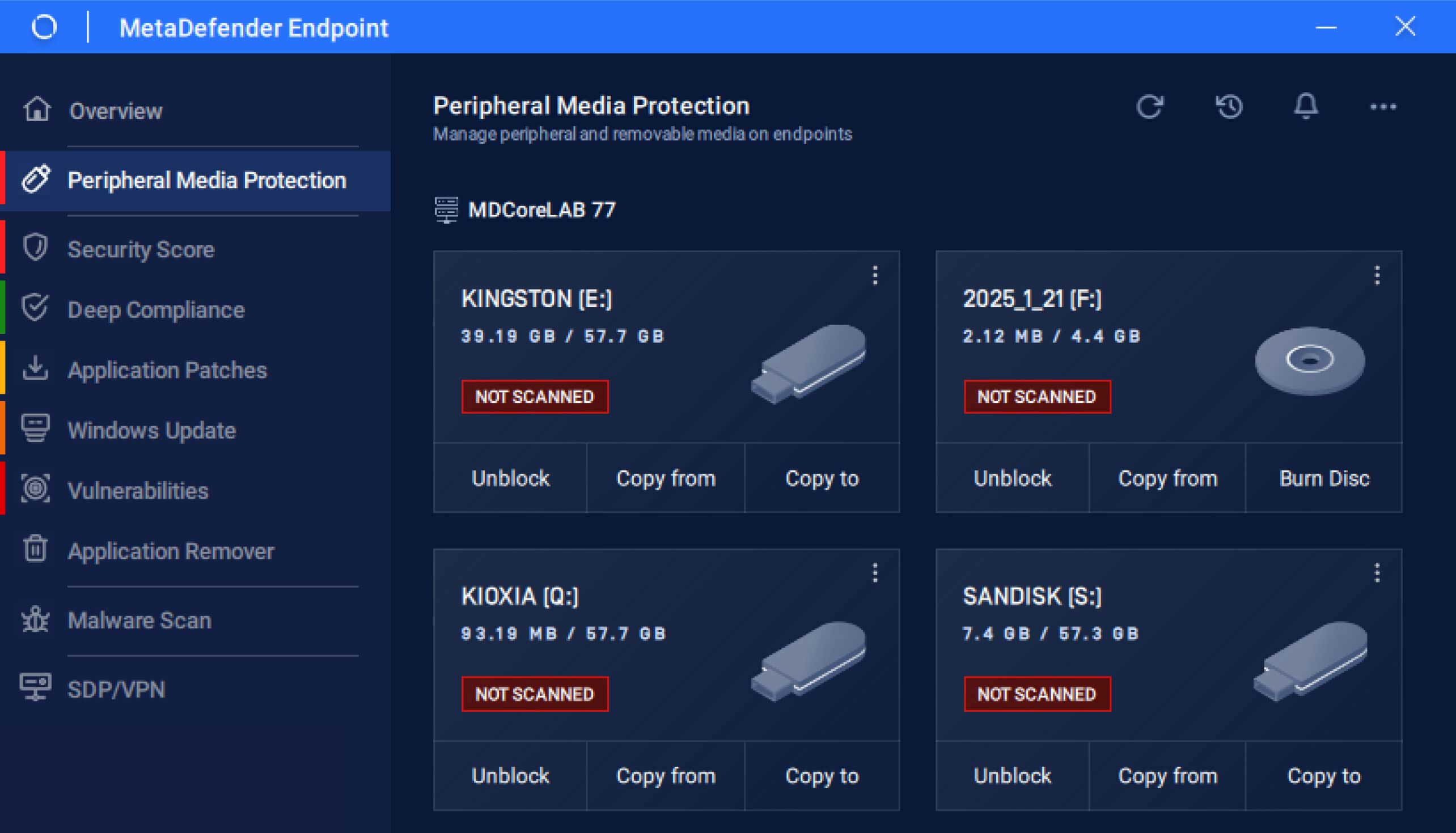Click the Deep Compliance checkmark shield icon

[x=35, y=308]
